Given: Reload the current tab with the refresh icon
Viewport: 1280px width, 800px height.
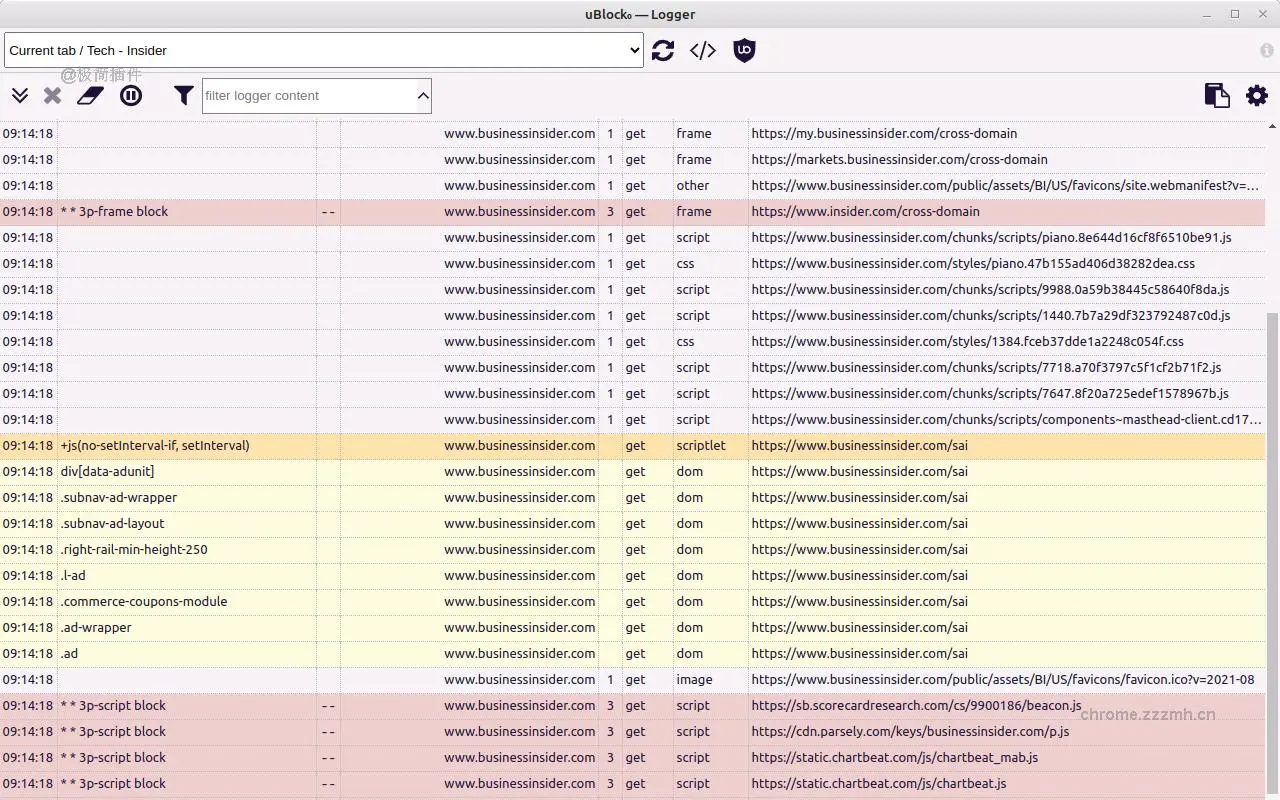Looking at the screenshot, I should click(663, 50).
